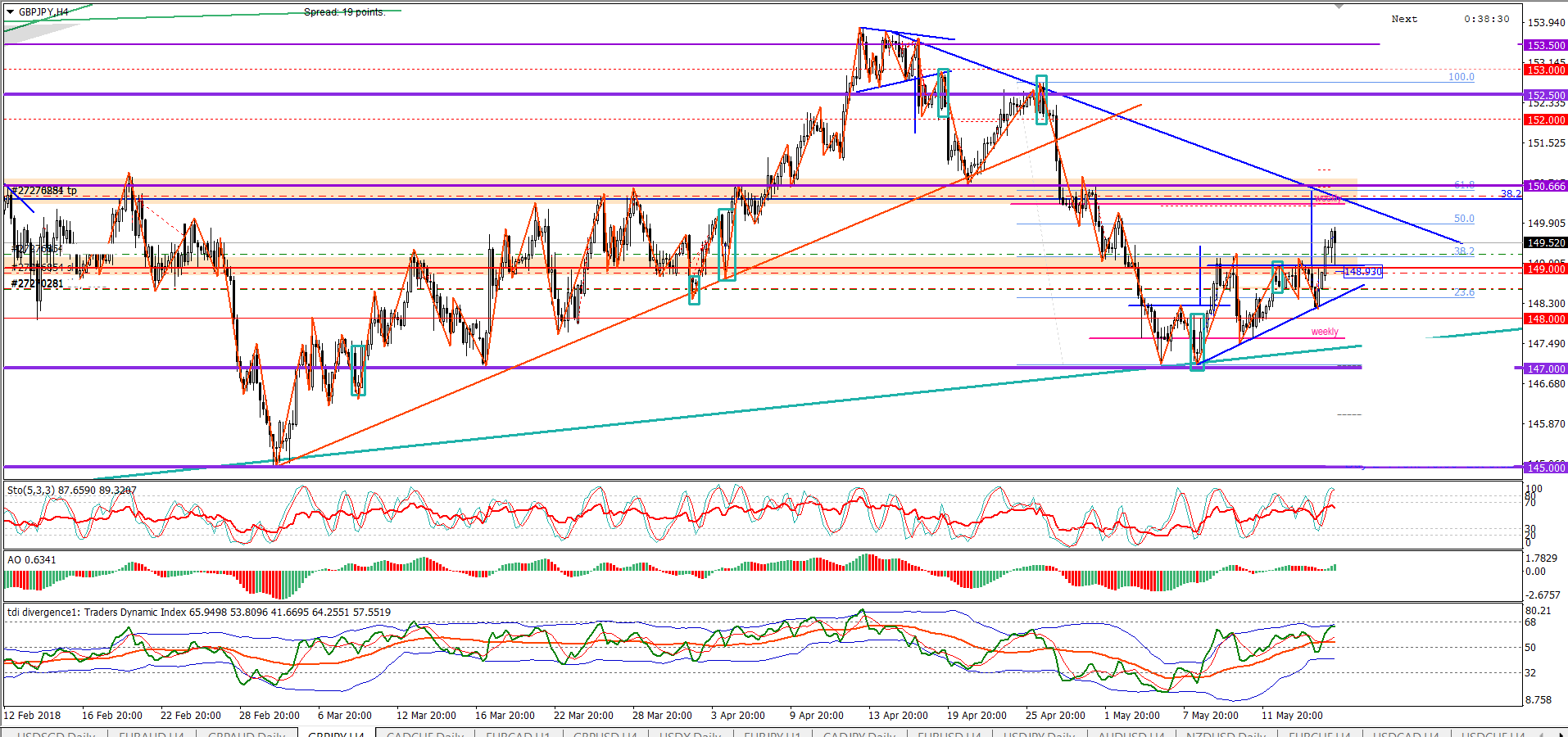1568x737 pixels.
Task: Click the Sto(5,3,3) indicator label
Action: [72, 491]
